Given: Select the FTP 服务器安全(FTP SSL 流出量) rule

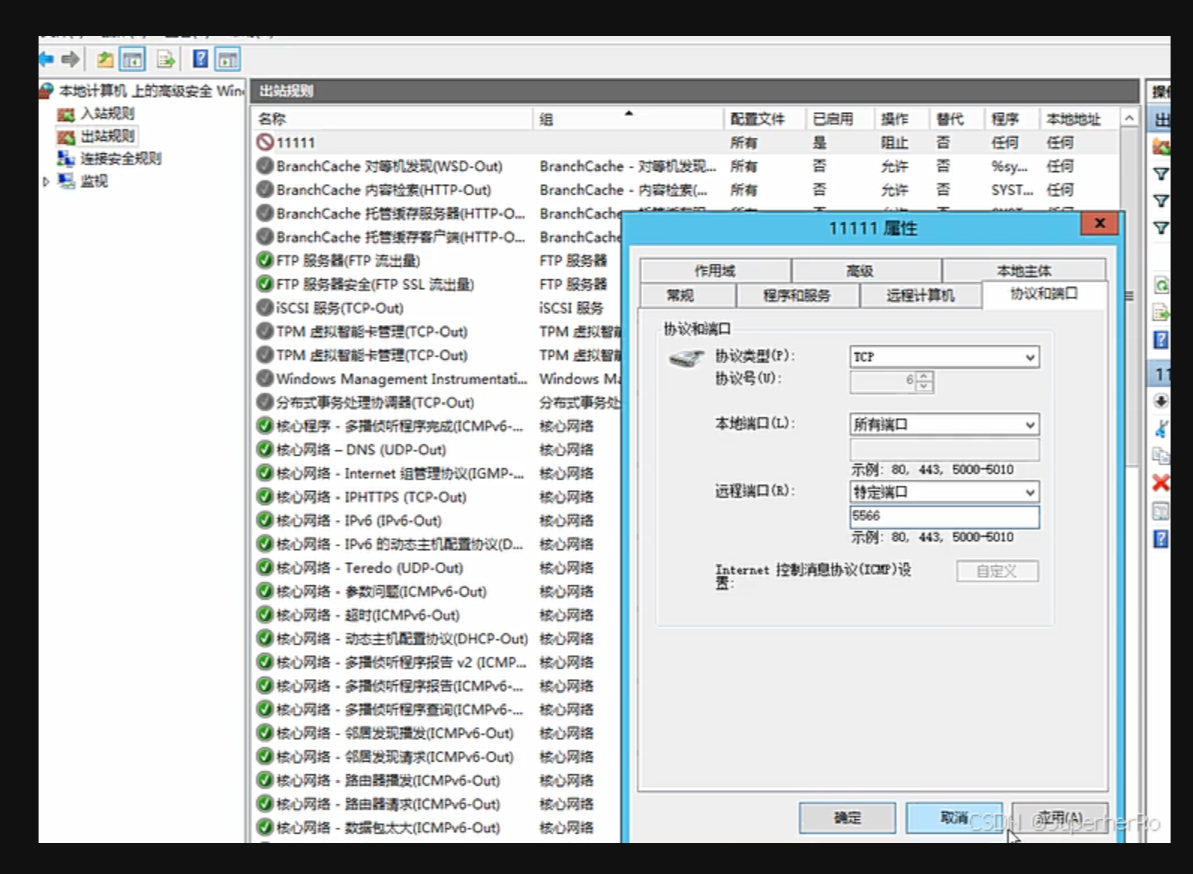Looking at the screenshot, I should coord(375,284).
